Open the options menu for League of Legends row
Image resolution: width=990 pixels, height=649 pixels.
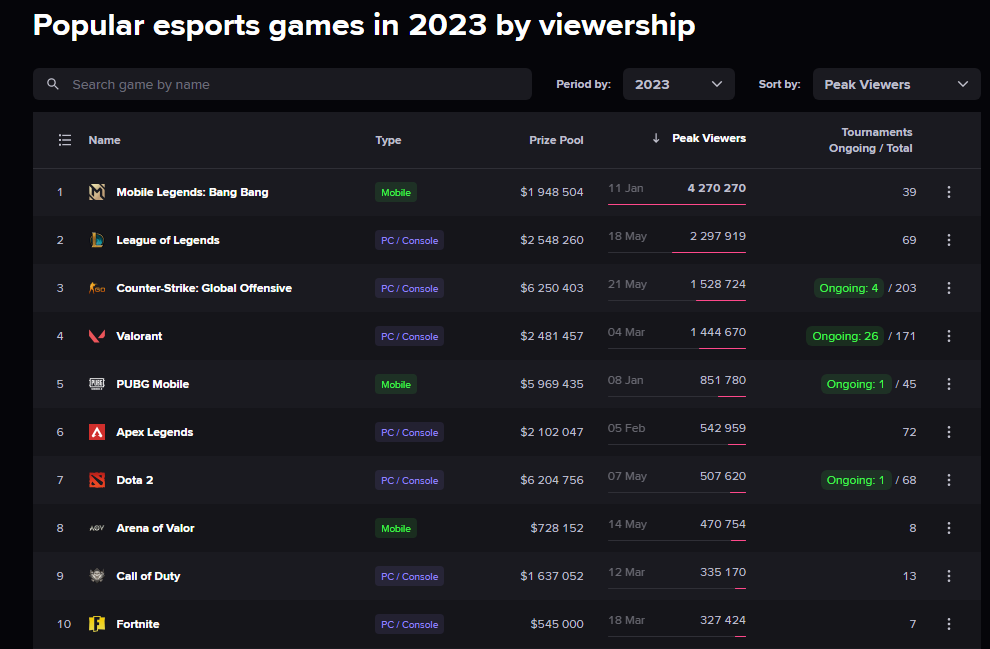948,240
